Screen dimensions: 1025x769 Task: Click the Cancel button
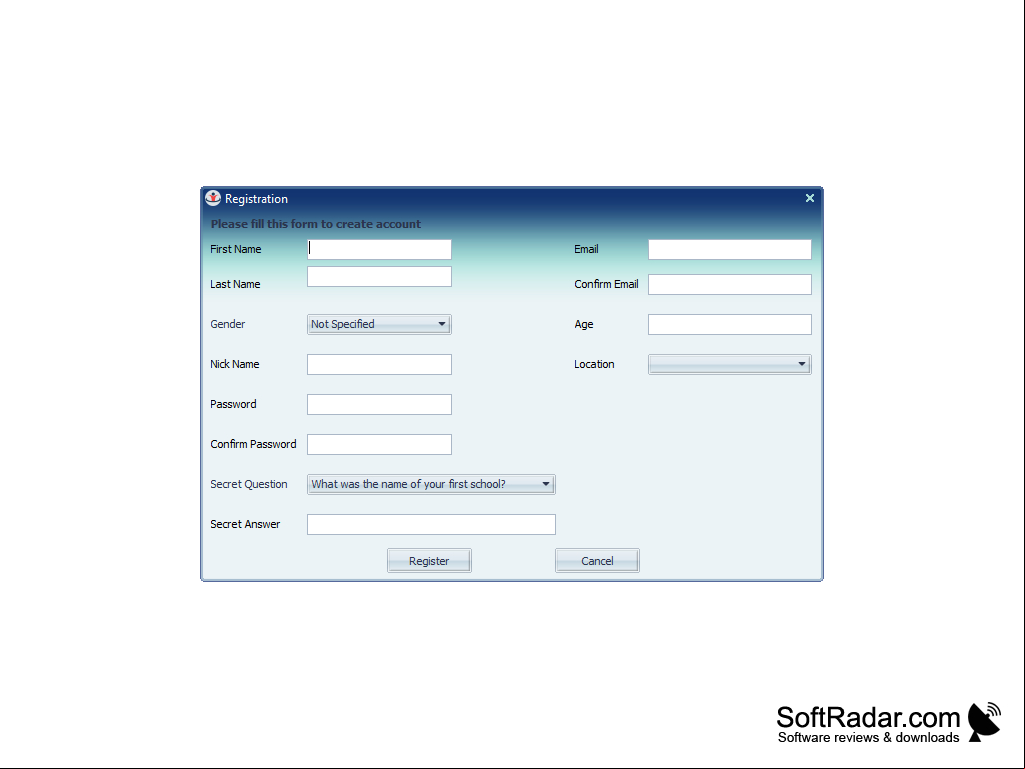(x=597, y=560)
